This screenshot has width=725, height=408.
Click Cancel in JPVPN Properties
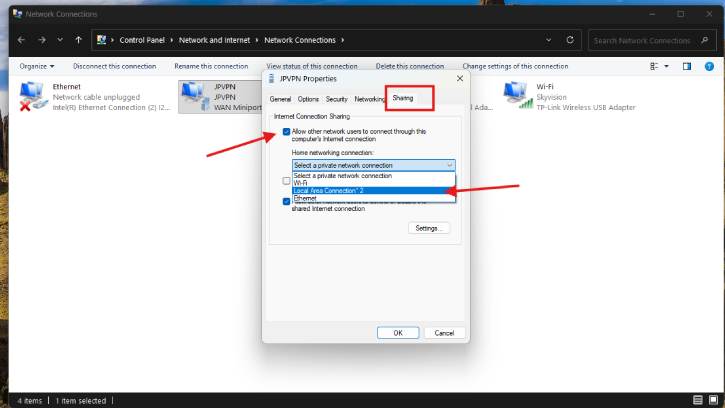tap(444, 333)
